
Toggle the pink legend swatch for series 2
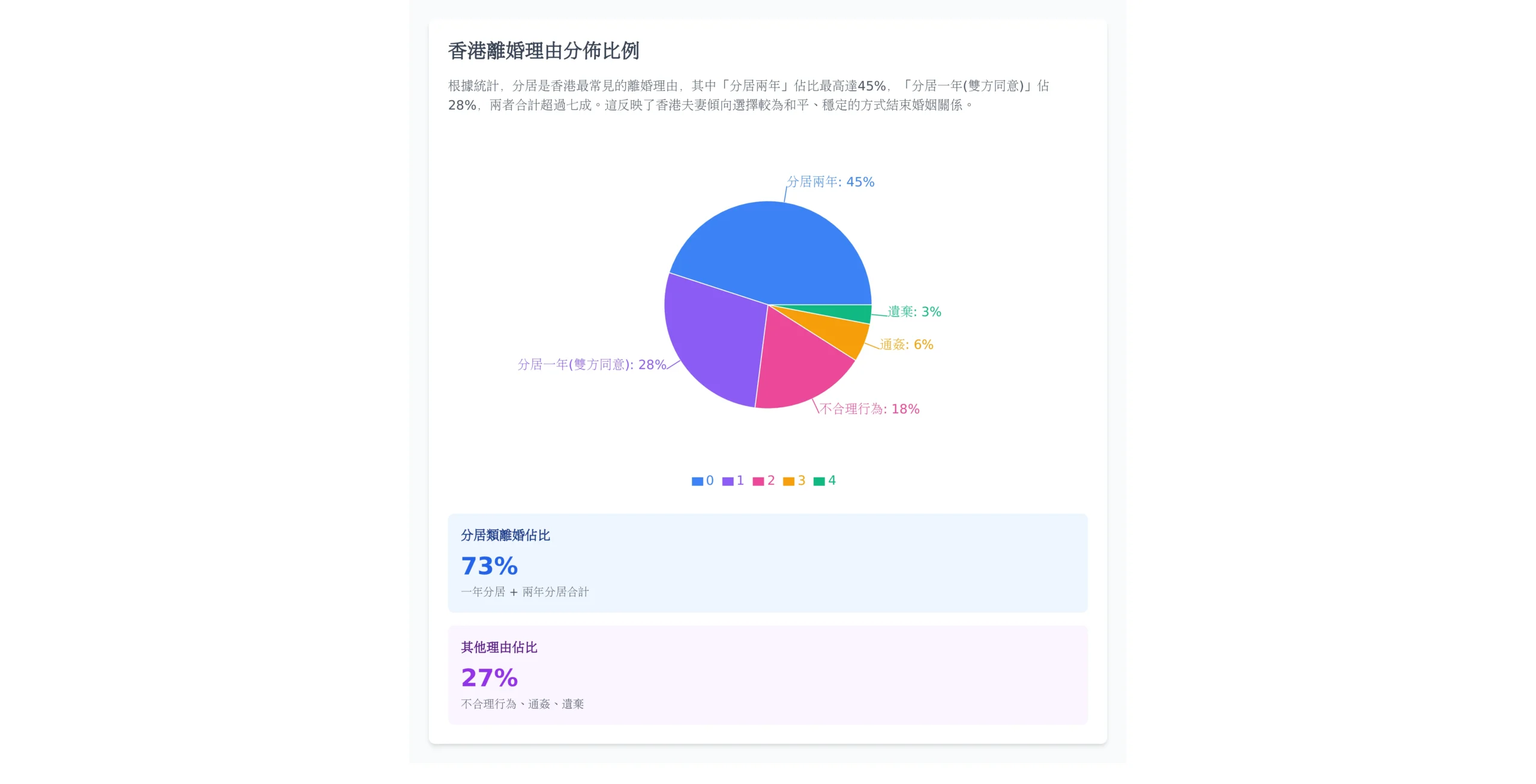(758, 481)
